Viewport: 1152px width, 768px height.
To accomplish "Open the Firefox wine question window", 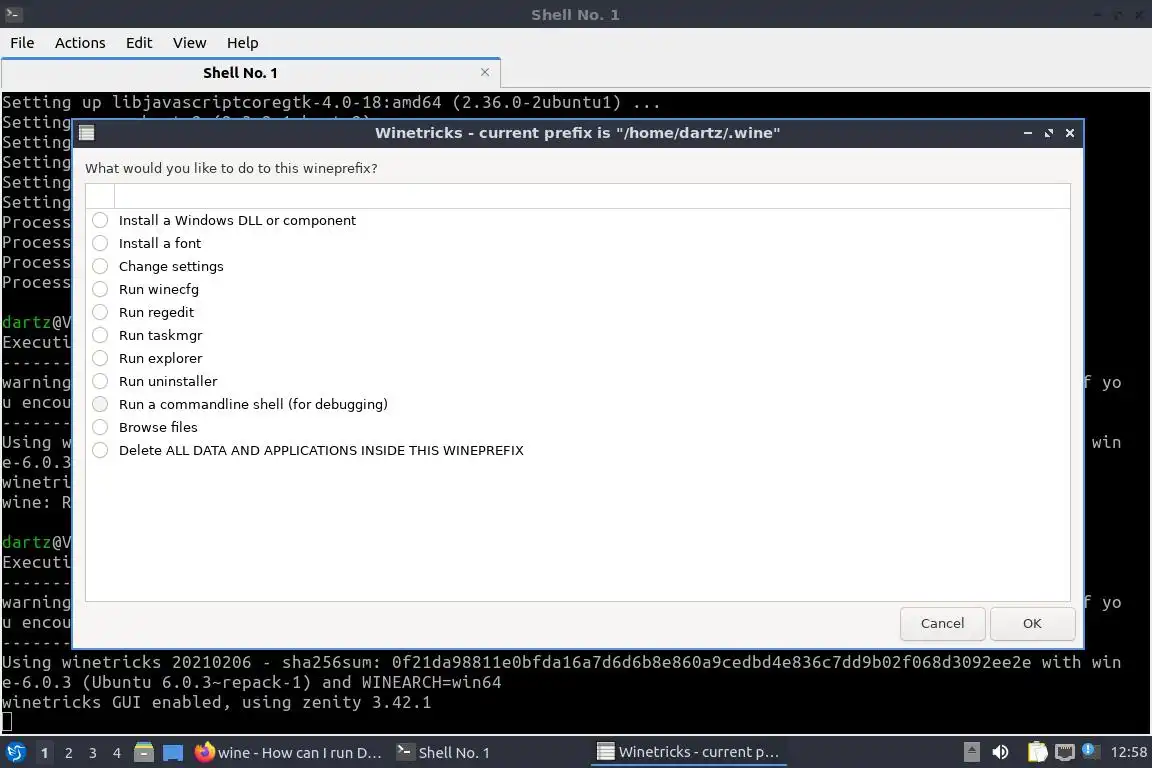I will pyautogui.click(x=289, y=753).
